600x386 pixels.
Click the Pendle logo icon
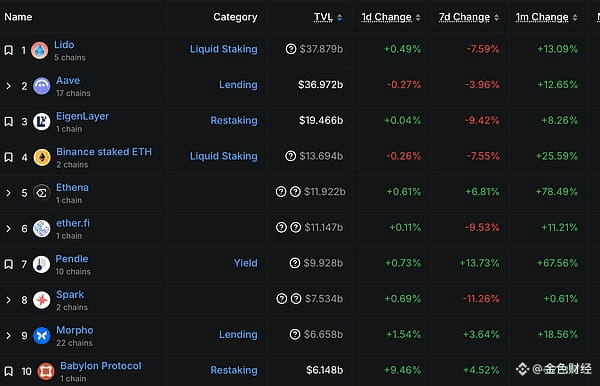tap(41, 264)
